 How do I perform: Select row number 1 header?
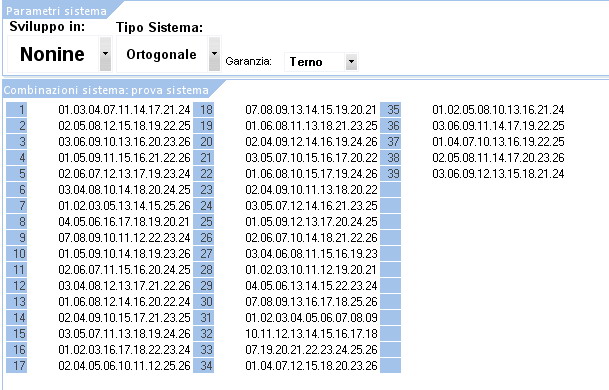tap(17, 110)
